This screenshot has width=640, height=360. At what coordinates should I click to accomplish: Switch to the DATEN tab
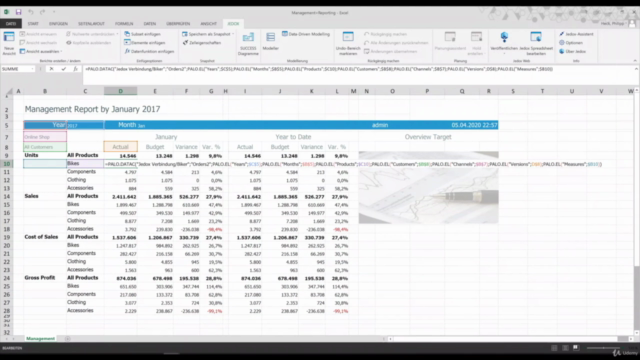coord(150,24)
